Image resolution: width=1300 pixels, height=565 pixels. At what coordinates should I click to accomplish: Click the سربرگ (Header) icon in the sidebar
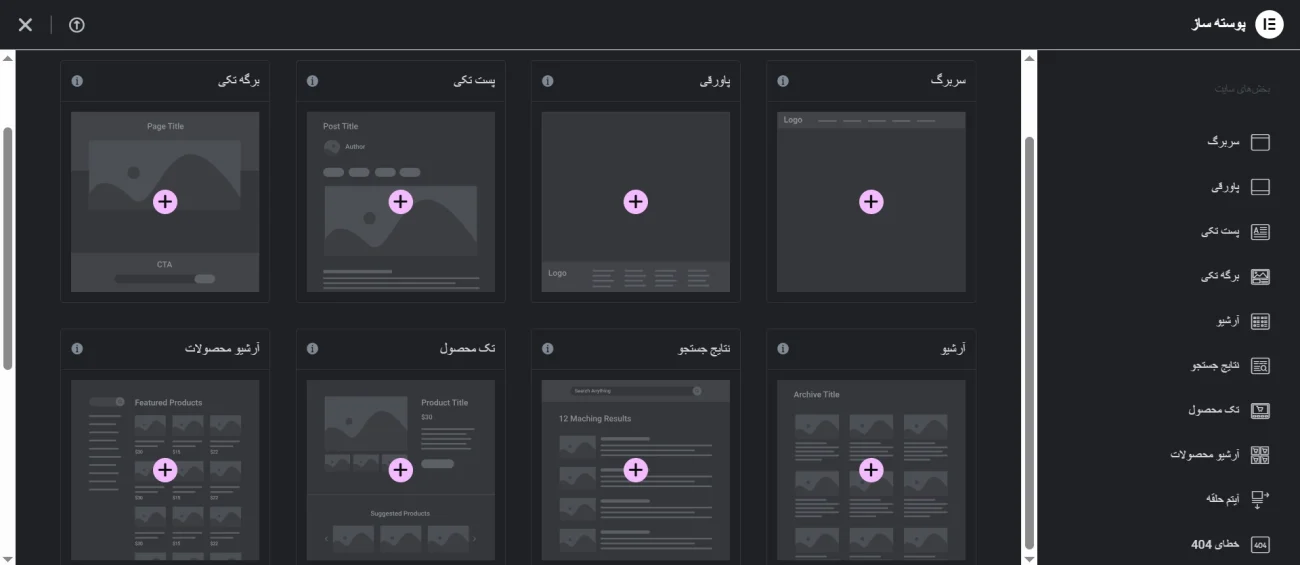coord(1260,142)
